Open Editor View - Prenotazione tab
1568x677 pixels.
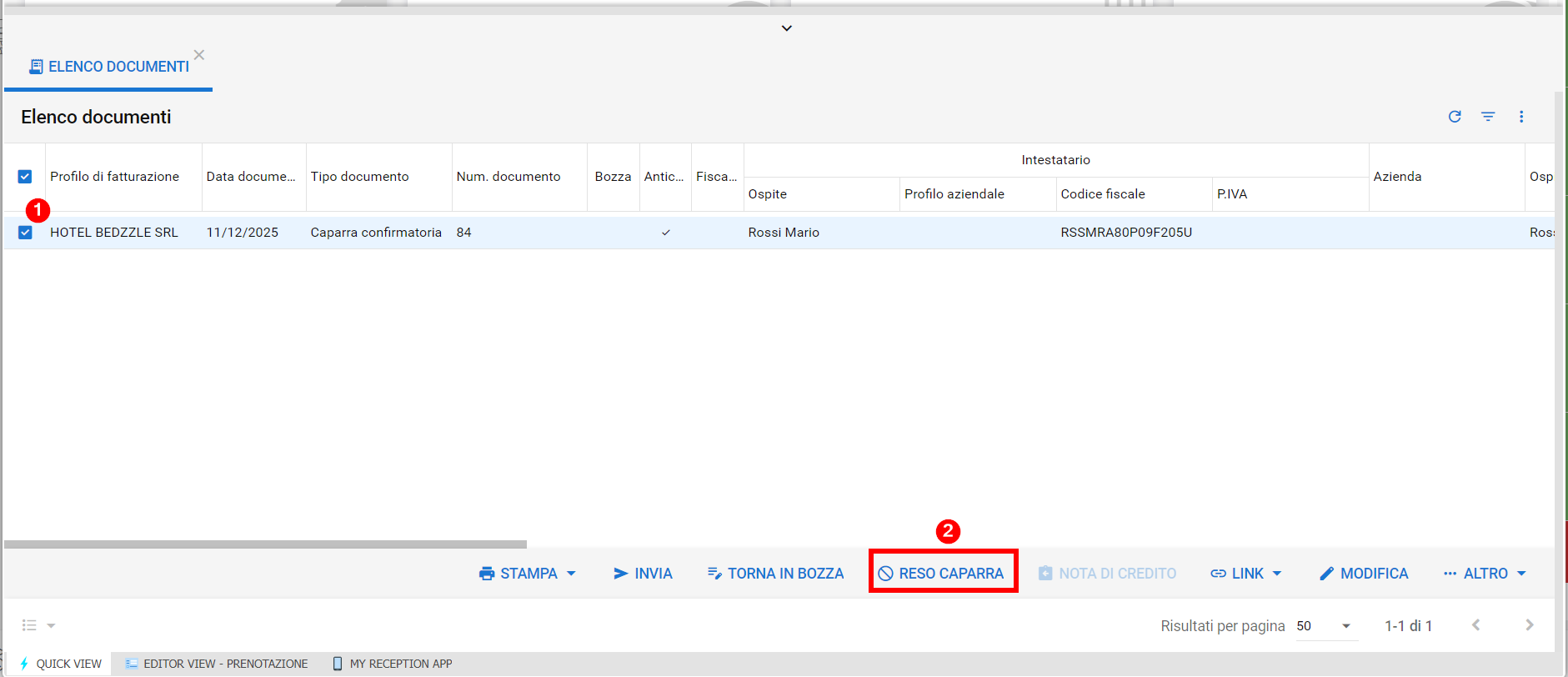[217, 664]
